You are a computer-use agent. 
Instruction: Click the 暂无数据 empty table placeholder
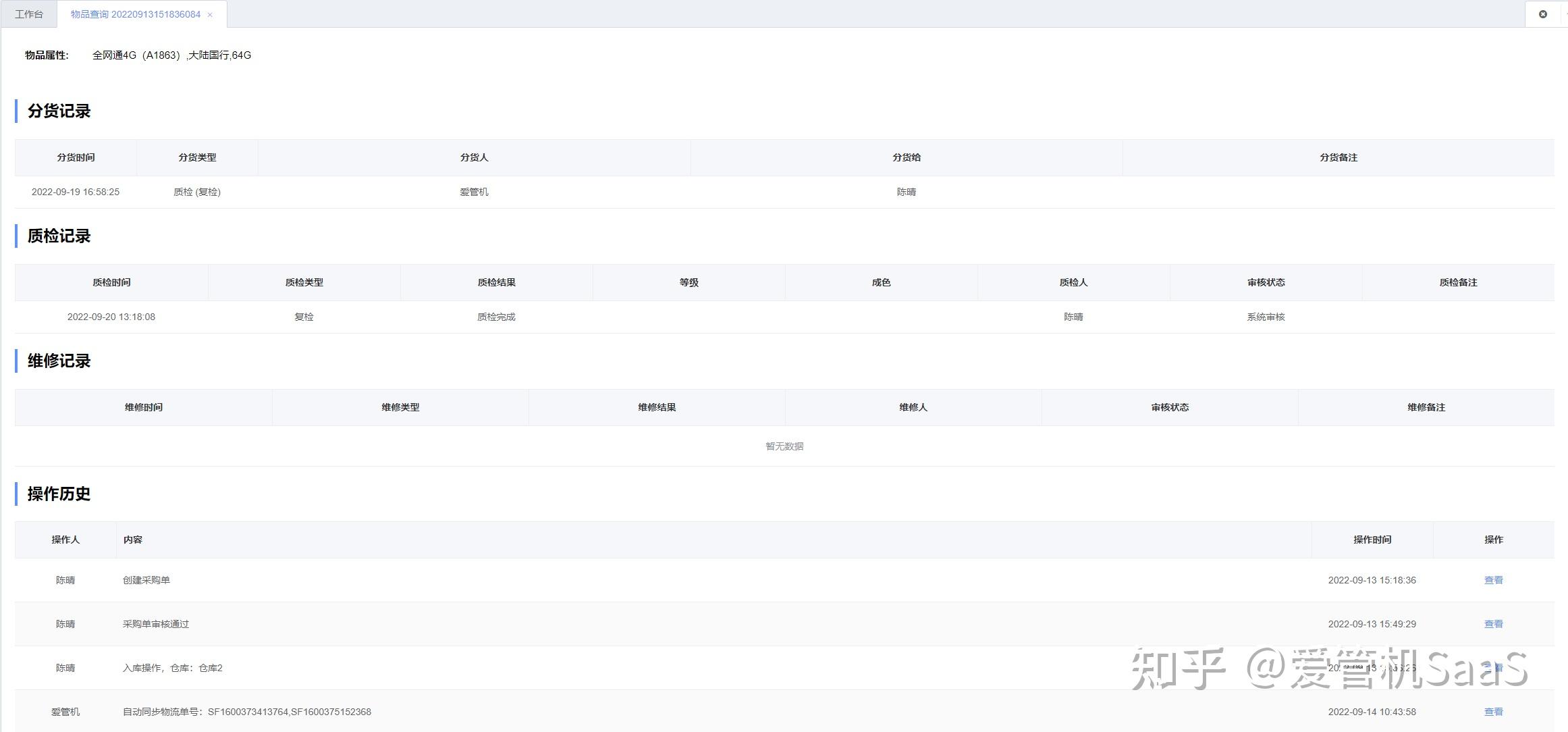[784, 446]
